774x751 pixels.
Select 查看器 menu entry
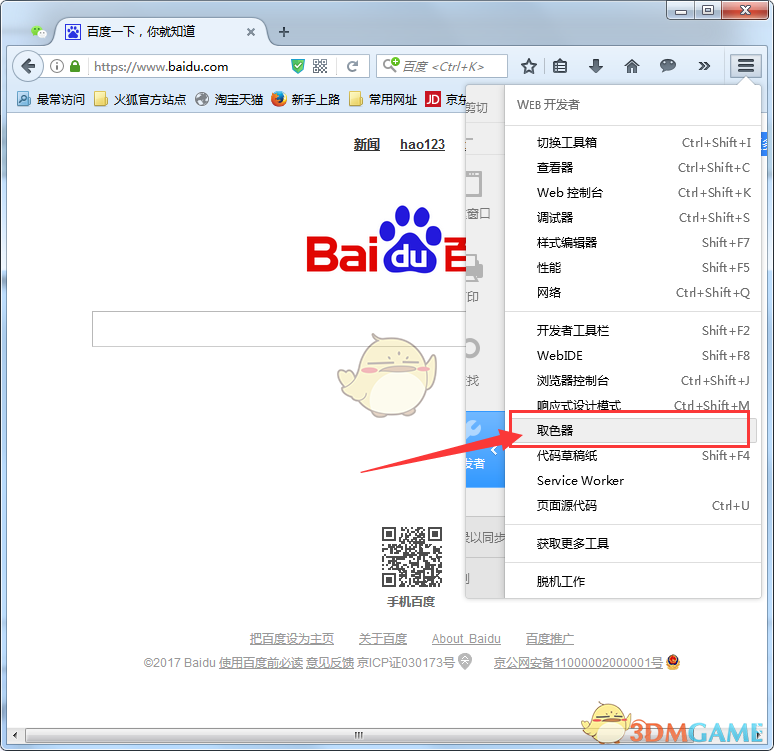(632, 168)
